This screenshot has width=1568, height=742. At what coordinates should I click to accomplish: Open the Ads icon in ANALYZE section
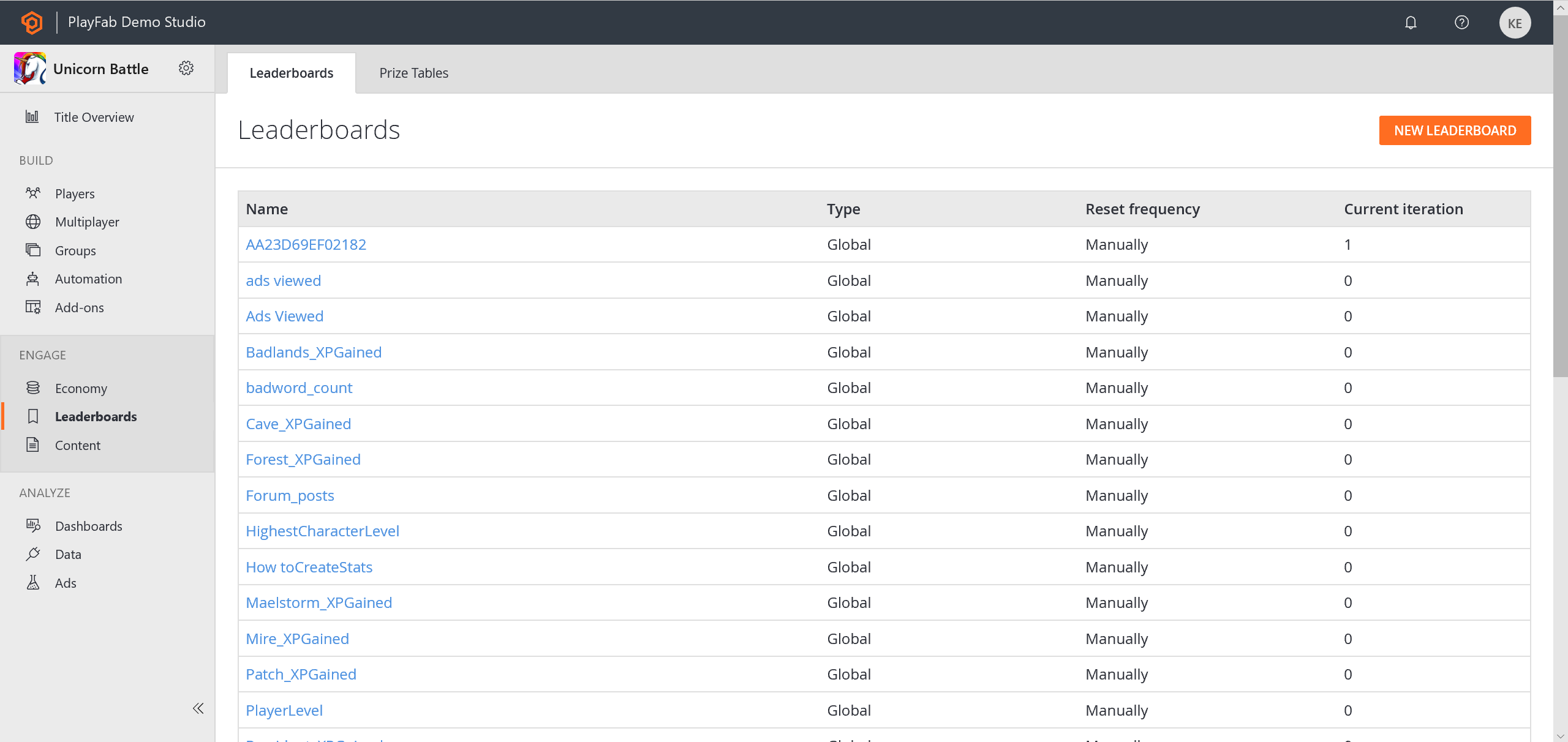(x=34, y=582)
